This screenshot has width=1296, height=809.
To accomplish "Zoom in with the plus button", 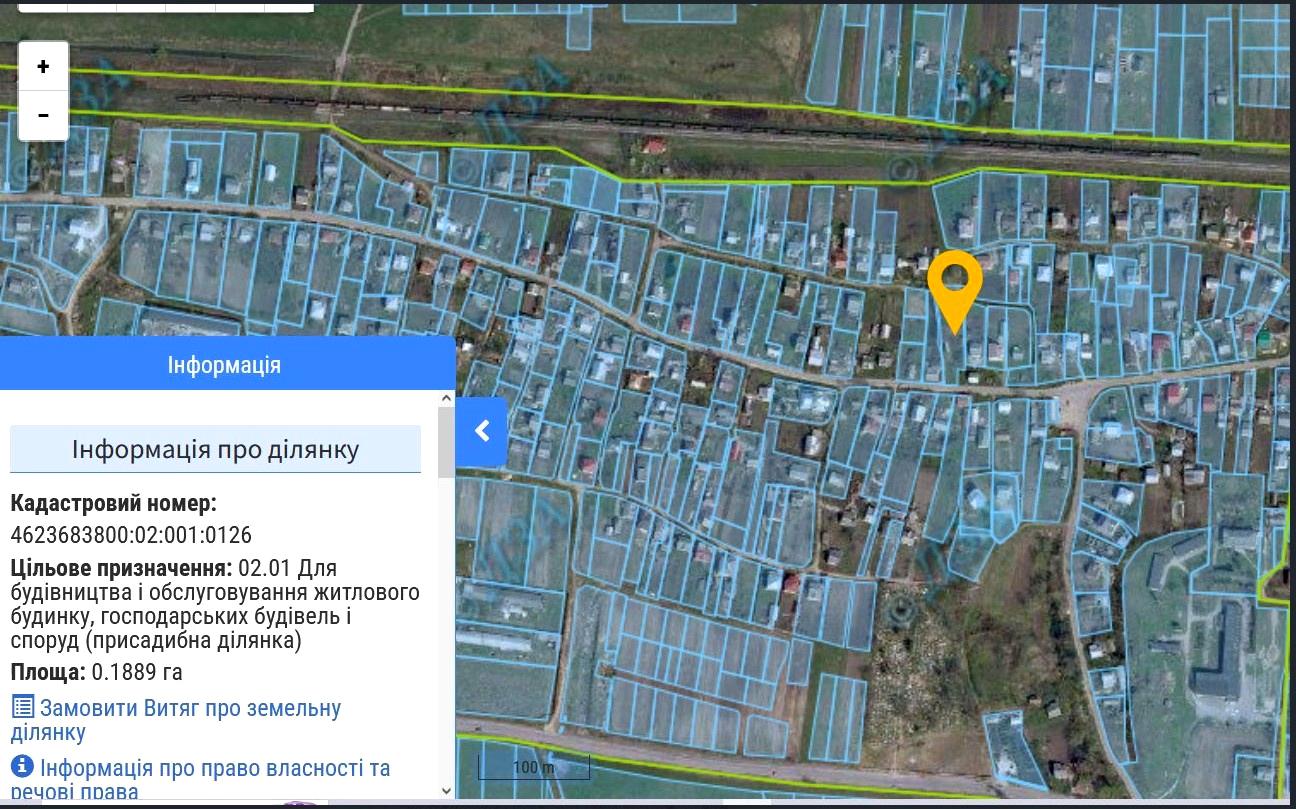I will tap(43, 67).
